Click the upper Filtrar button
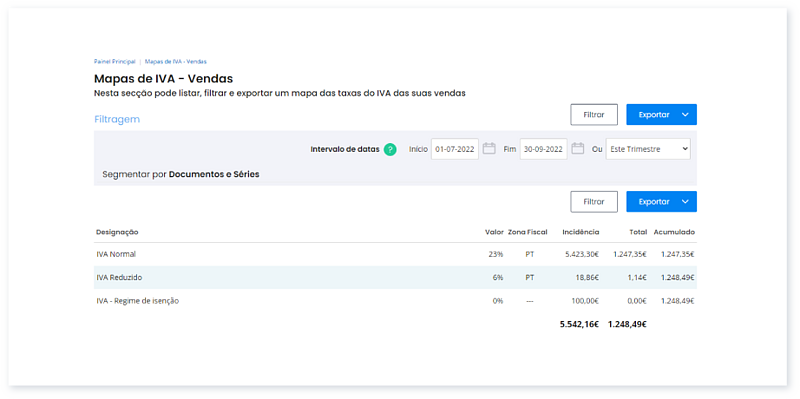 [594, 115]
